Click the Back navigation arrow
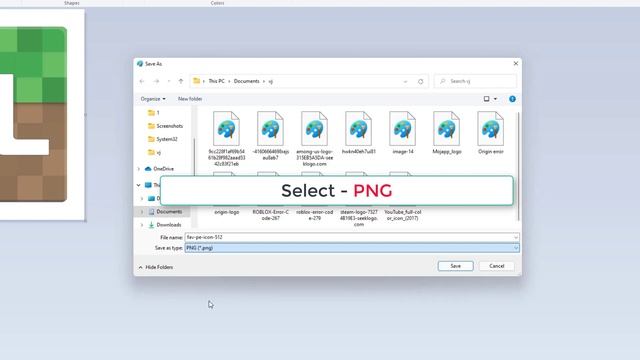640x360 pixels. 142,81
